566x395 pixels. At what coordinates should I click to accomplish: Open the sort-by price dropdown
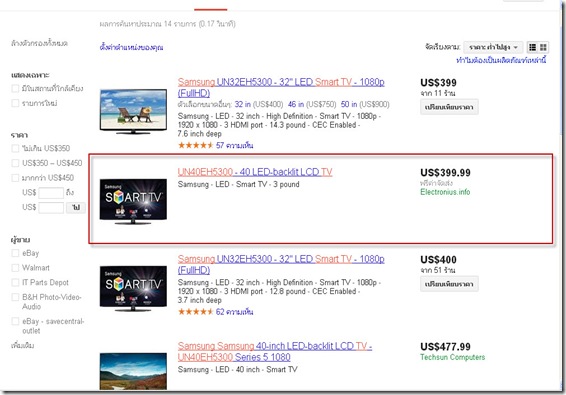493,47
